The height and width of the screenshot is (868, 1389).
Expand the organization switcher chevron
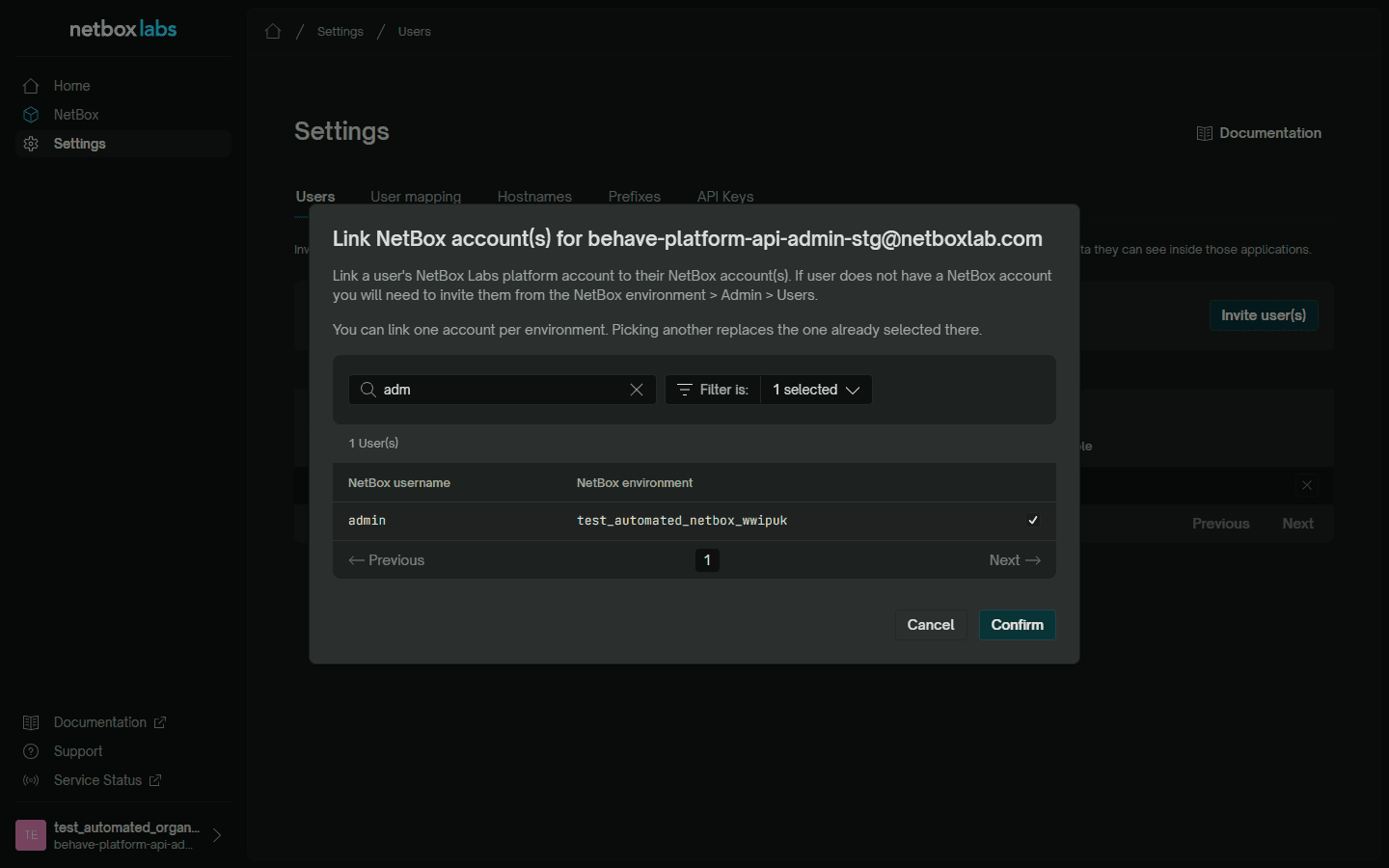pyautogui.click(x=217, y=835)
